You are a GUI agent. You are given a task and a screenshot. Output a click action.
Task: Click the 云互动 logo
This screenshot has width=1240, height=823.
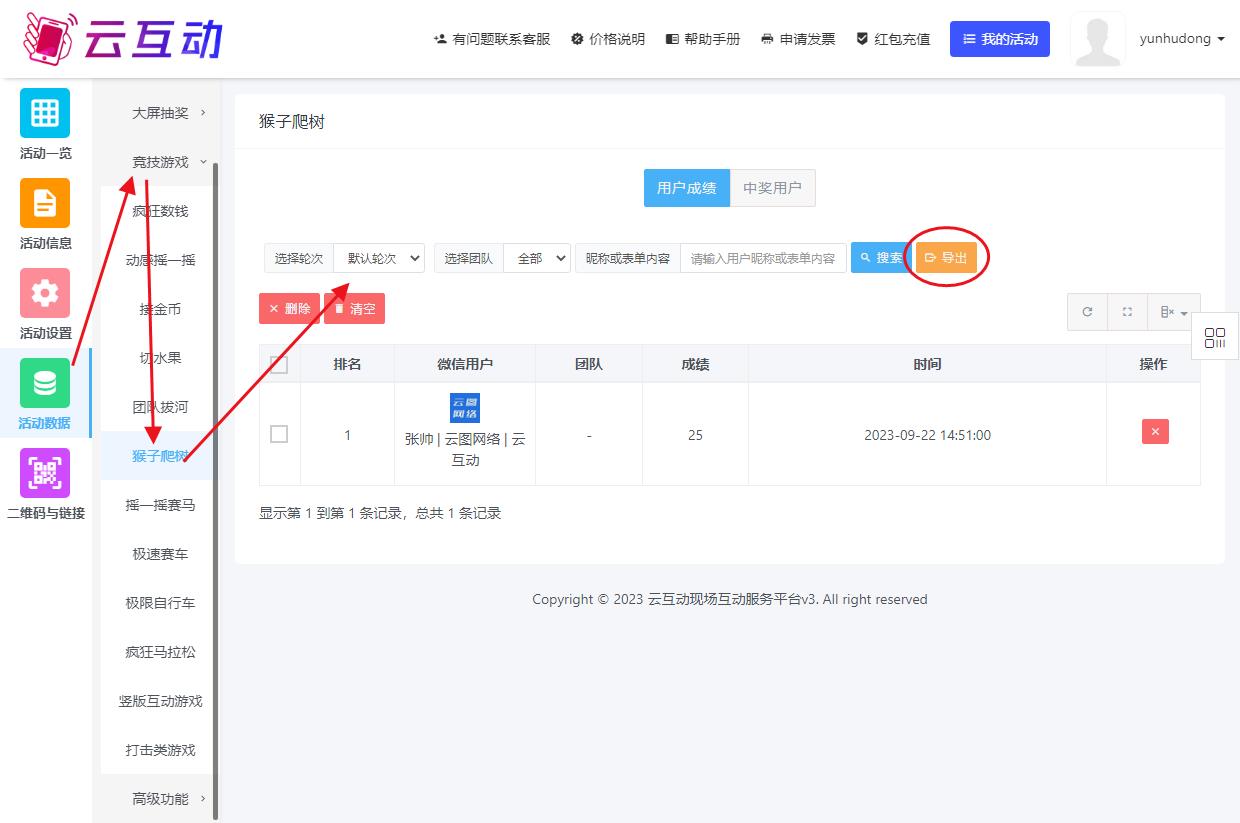[122, 38]
